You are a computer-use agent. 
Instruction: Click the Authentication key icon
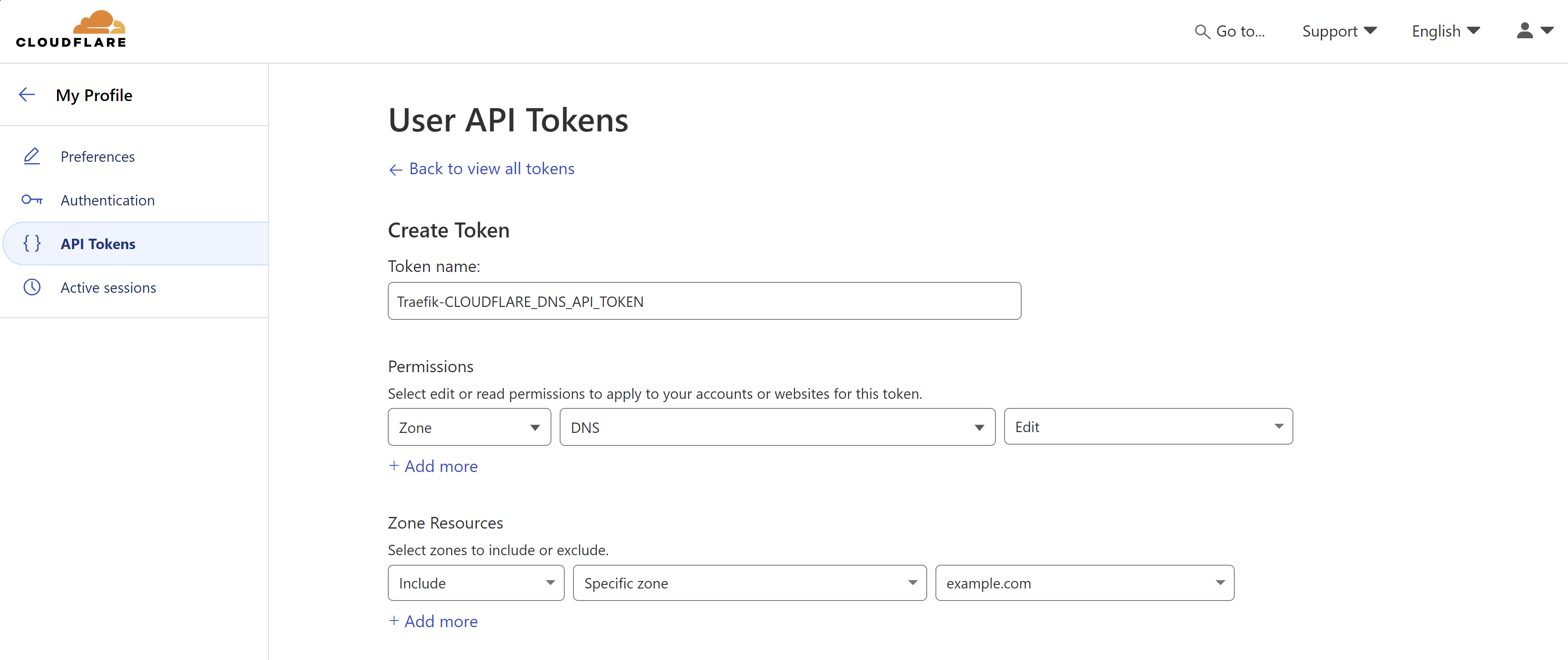(x=32, y=200)
